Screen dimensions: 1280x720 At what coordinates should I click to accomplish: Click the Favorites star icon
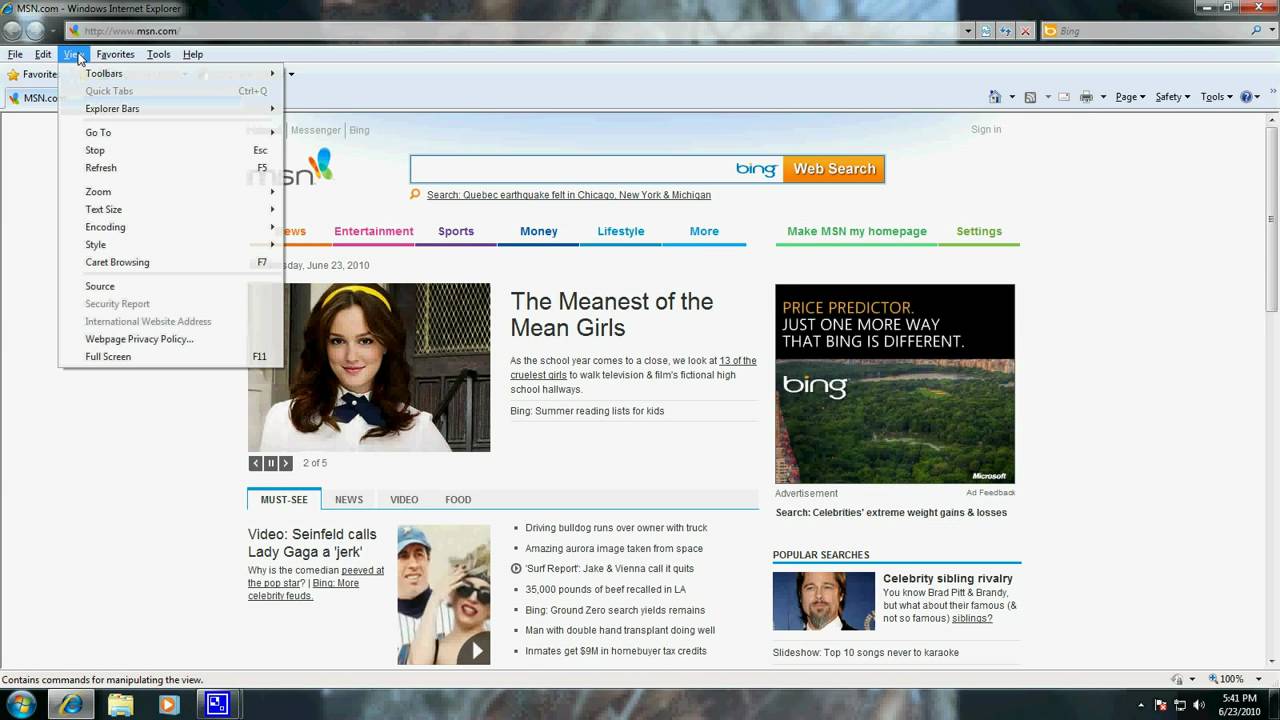(13, 74)
